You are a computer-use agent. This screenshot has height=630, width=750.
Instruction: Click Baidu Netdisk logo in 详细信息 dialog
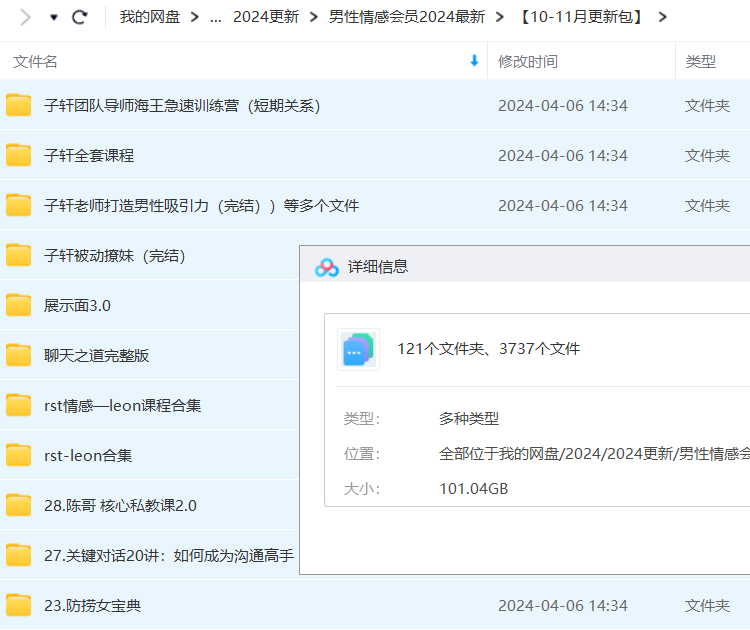point(327,267)
